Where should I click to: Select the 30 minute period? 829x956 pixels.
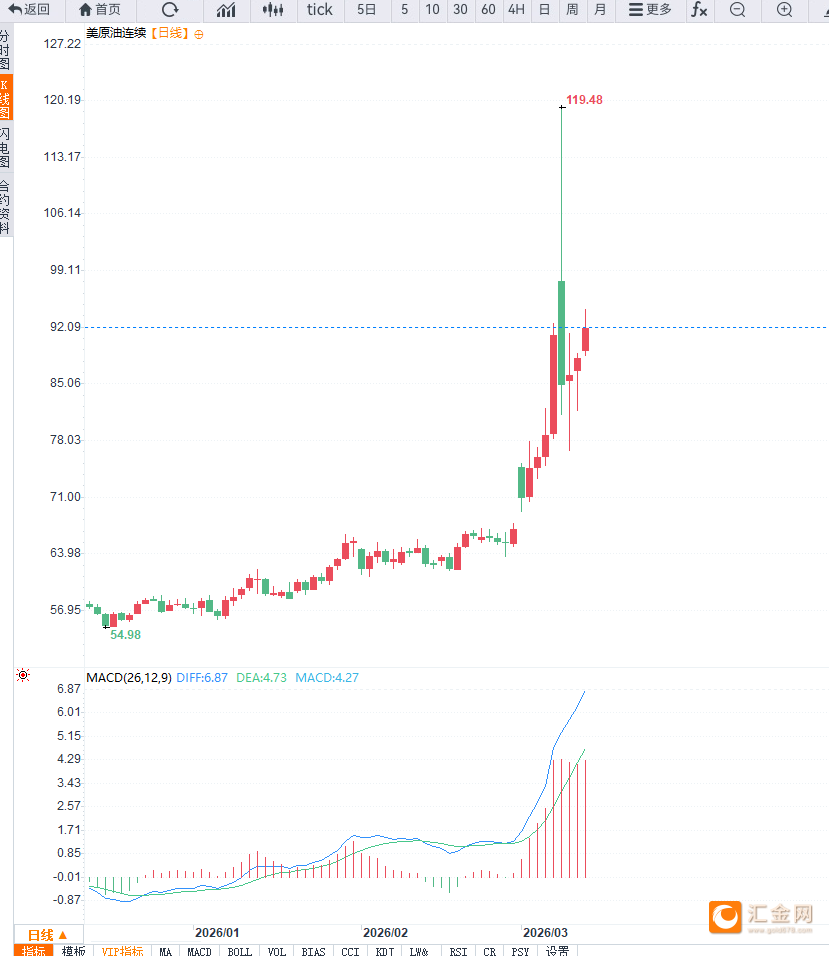[461, 10]
